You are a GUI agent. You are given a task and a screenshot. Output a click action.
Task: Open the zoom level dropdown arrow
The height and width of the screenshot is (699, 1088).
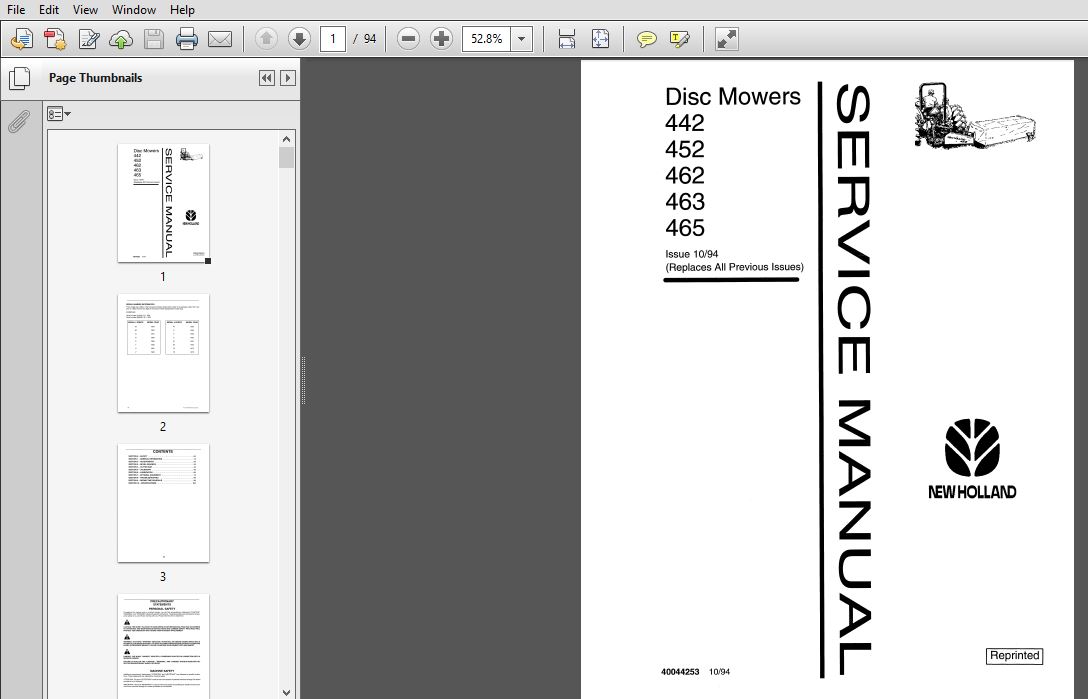tap(522, 39)
